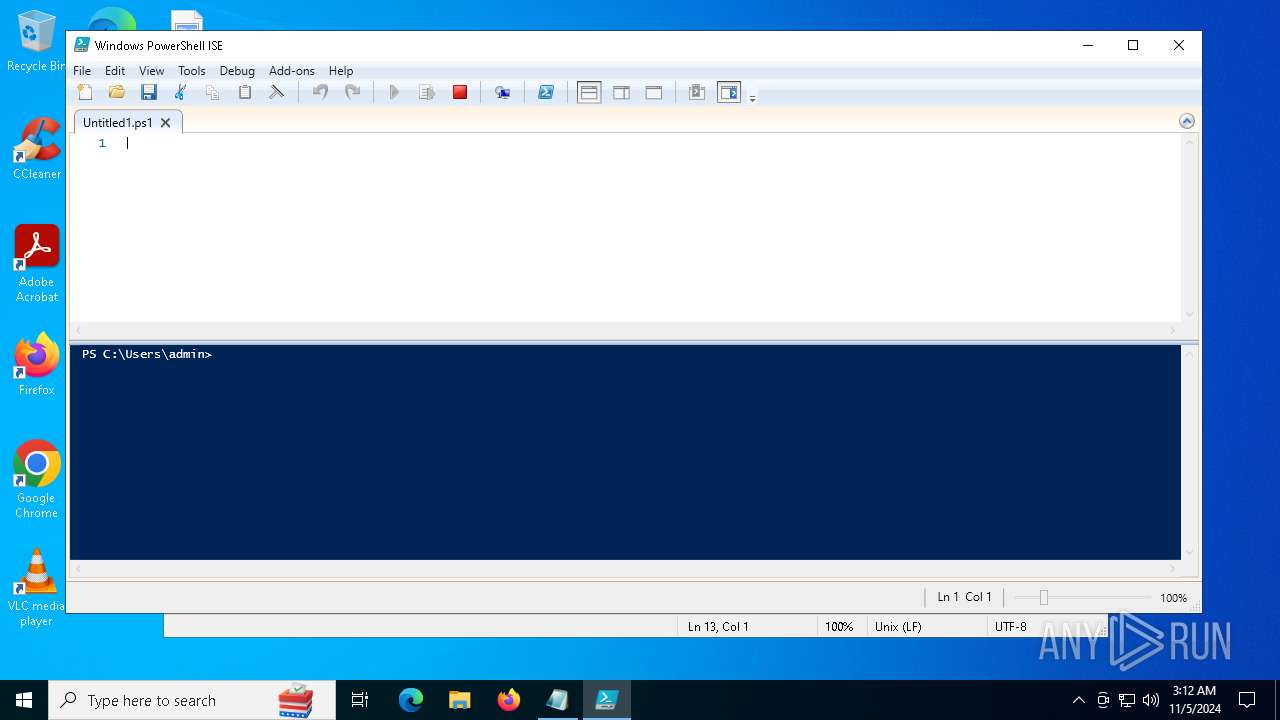Select the Untitled1.ps1 tab
This screenshot has width=1280, height=720.
[118, 122]
